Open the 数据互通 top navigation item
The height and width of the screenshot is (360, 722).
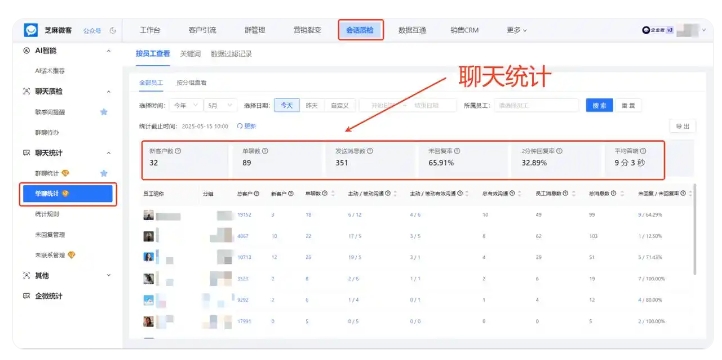[412, 30]
